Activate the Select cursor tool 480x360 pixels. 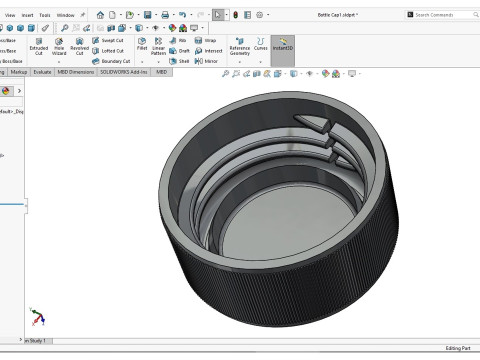[218, 15]
